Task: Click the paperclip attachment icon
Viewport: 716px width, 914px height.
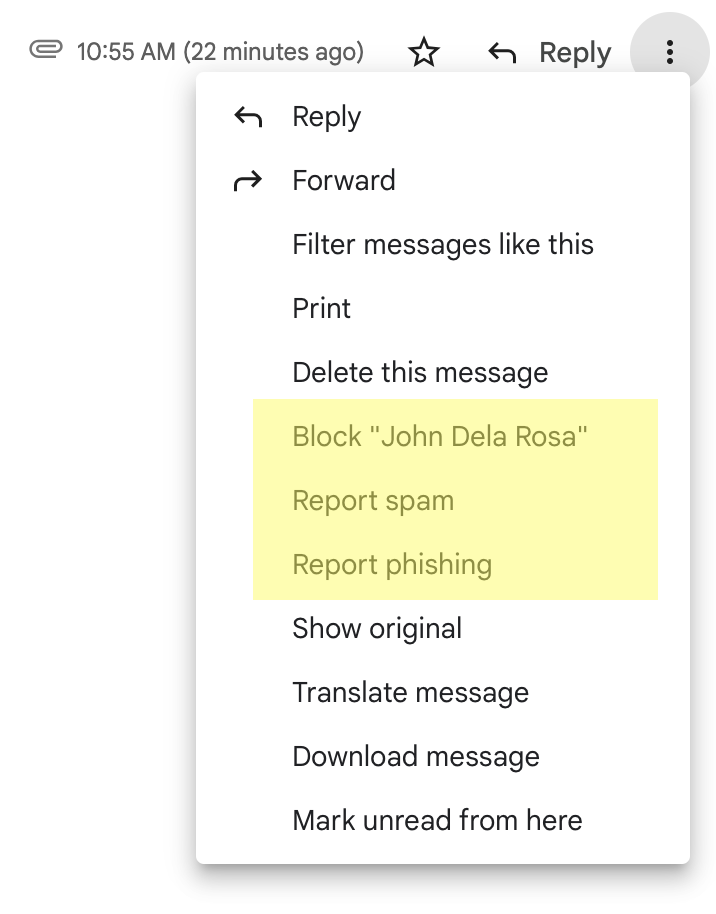Action: [x=46, y=50]
